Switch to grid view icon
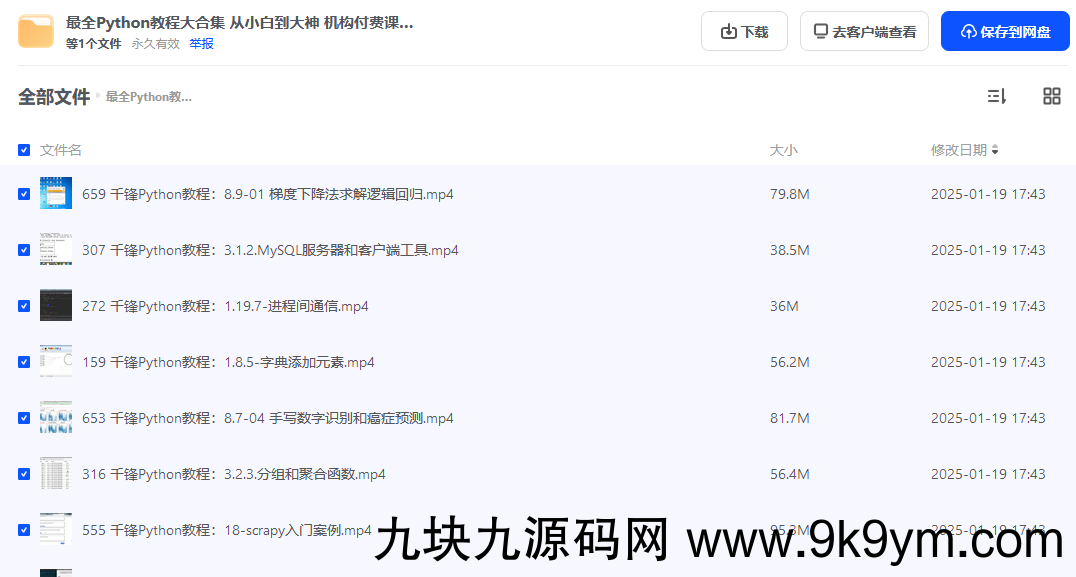The image size is (1076, 577). coord(1051,96)
